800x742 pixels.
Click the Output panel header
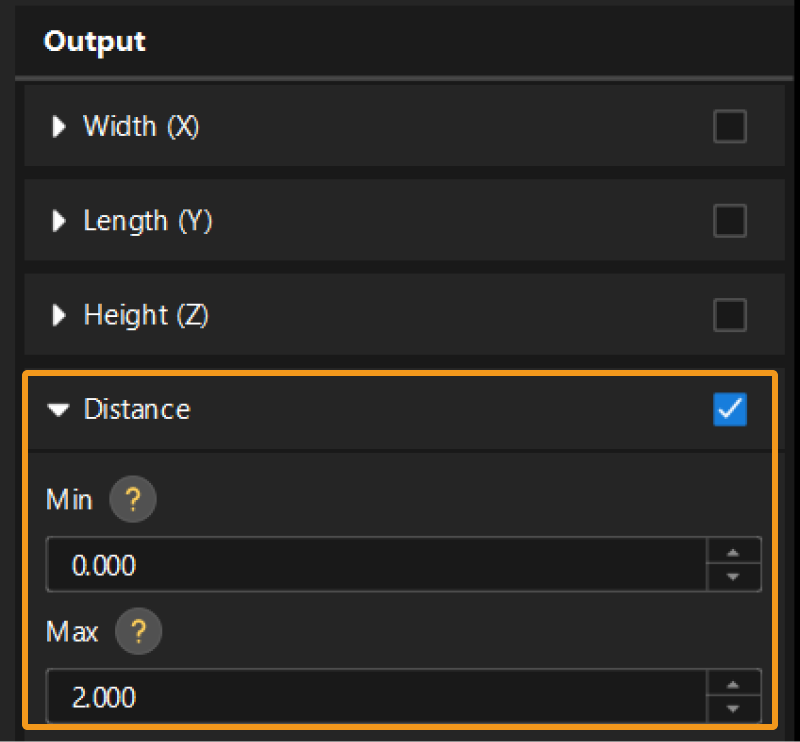(95, 42)
